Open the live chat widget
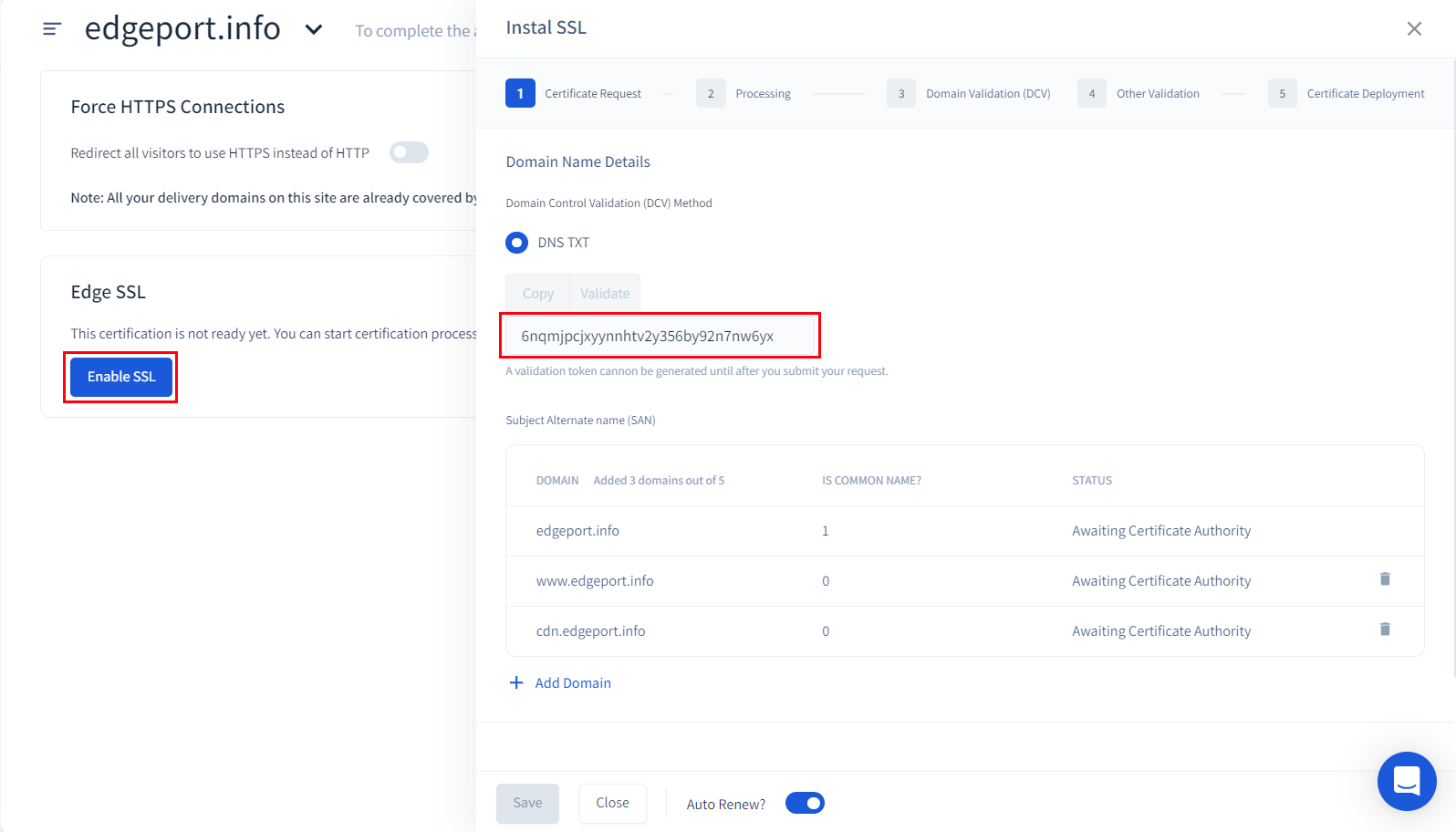This screenshot has height=832, width=1456. [1406, 781]
